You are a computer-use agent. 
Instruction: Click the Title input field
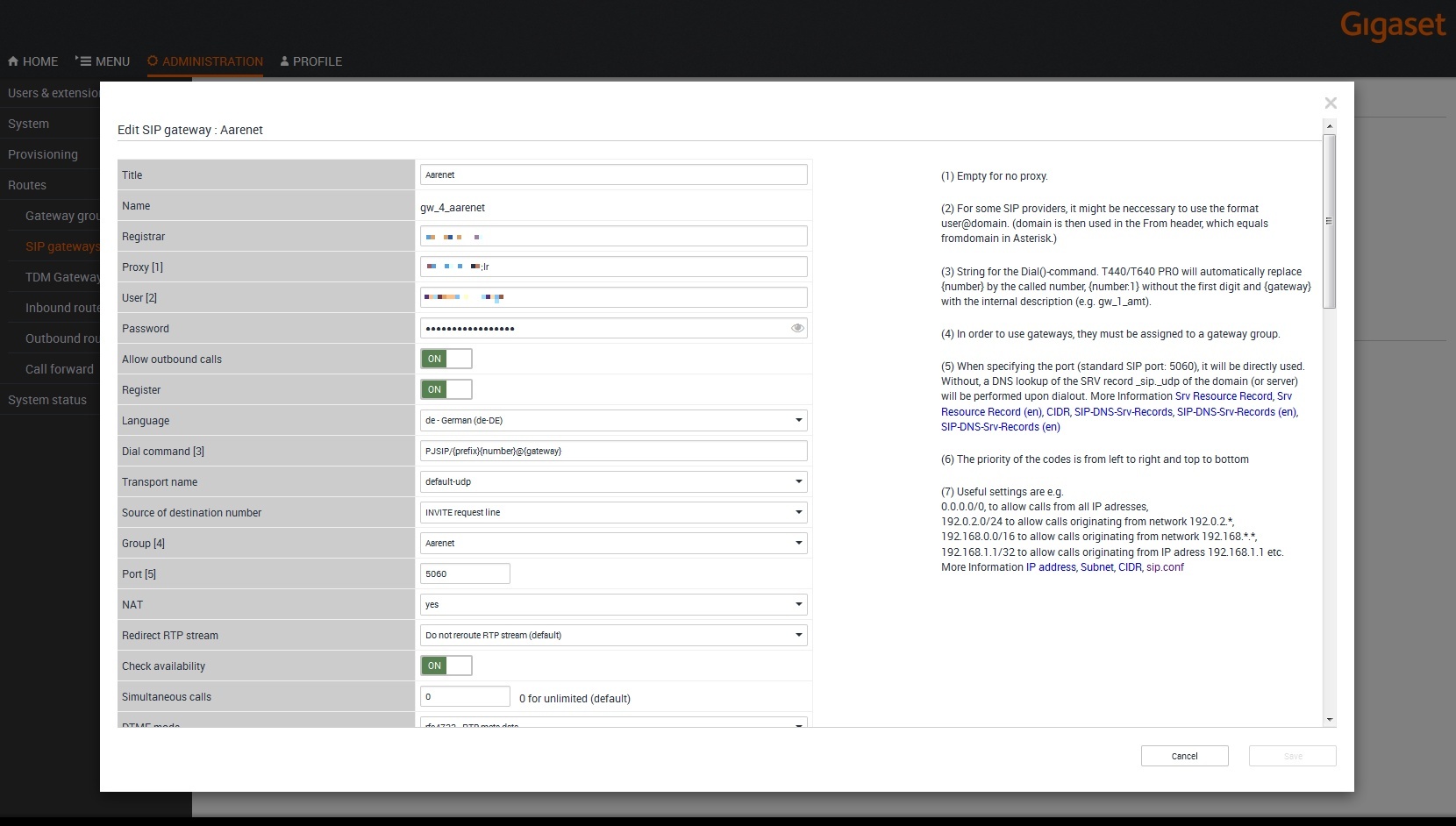click(x=614, y=174)
